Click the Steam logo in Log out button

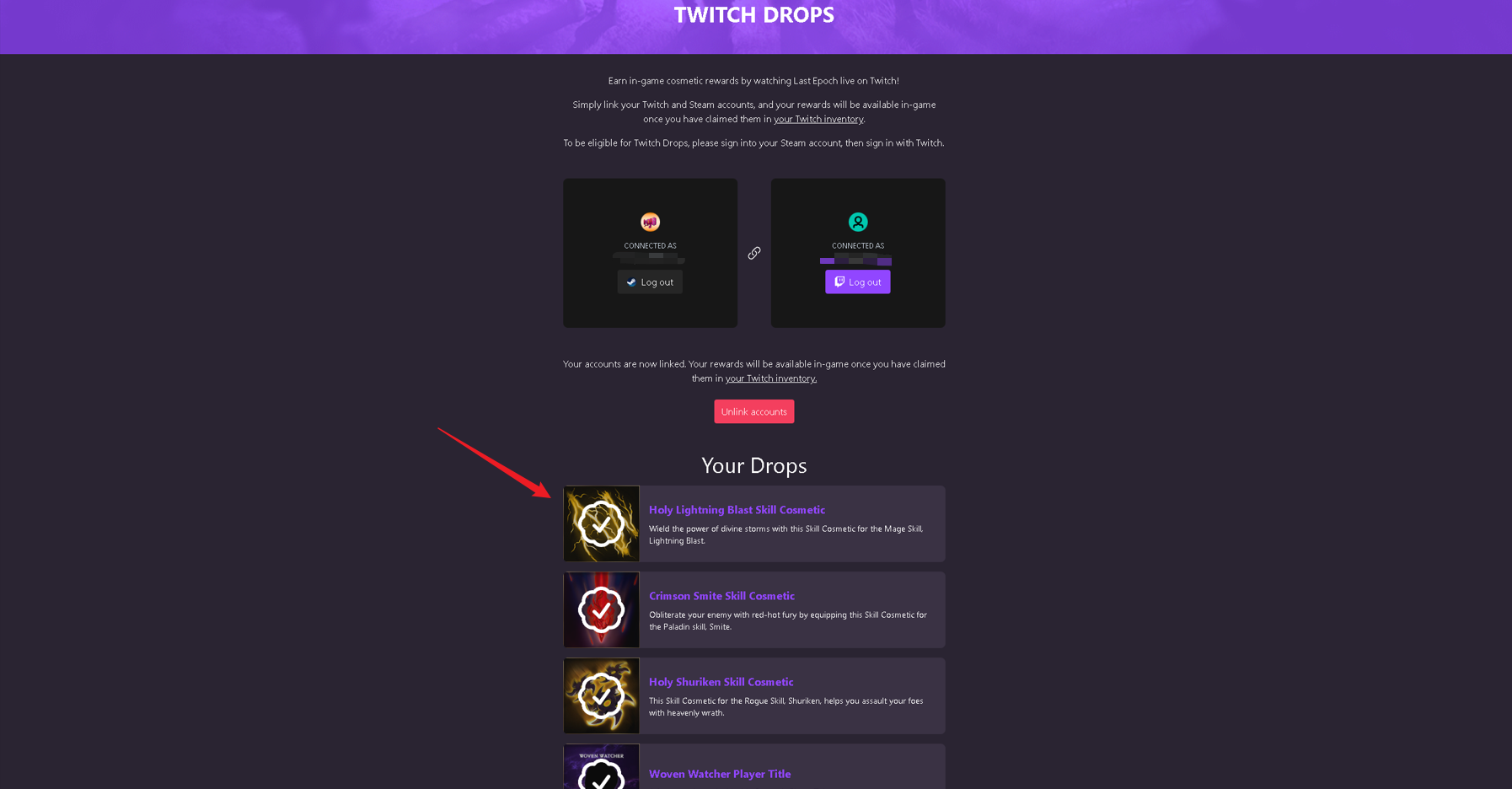[631, 282]
